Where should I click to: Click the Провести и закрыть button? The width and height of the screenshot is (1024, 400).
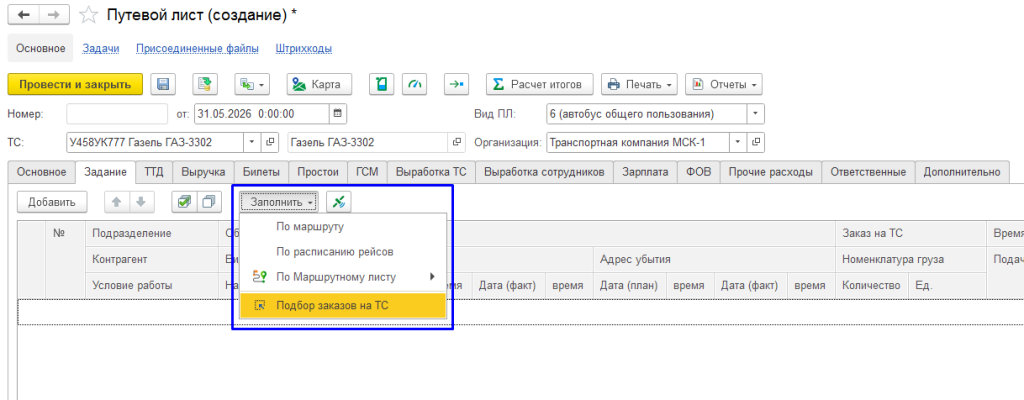(x=75, y=84)
